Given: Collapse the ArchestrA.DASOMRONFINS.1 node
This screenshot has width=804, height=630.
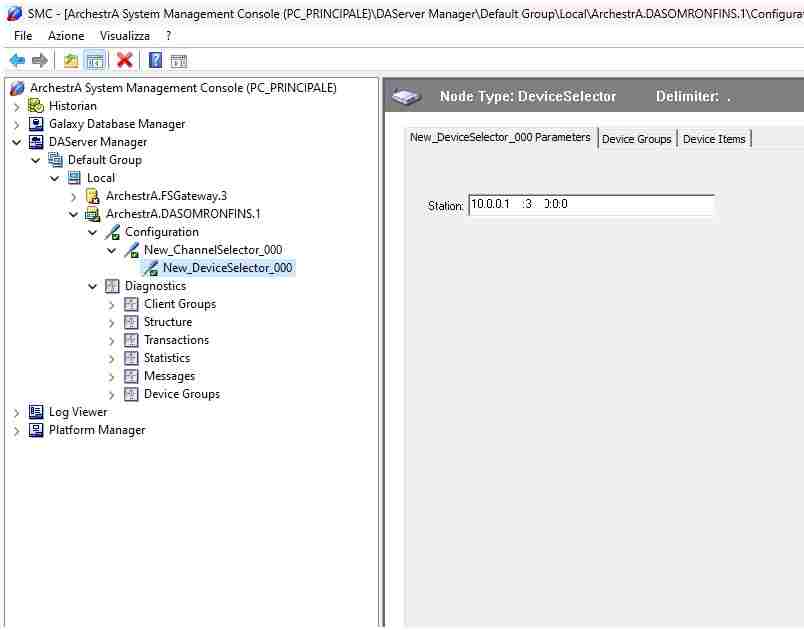Looking at the screenshot, I should 74,214.
